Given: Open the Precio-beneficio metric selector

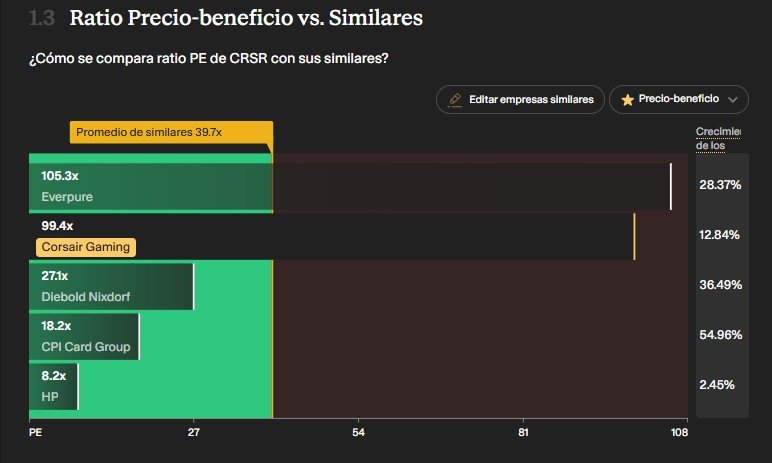Looking at the screenshot, I should click(x=679, y=99).
